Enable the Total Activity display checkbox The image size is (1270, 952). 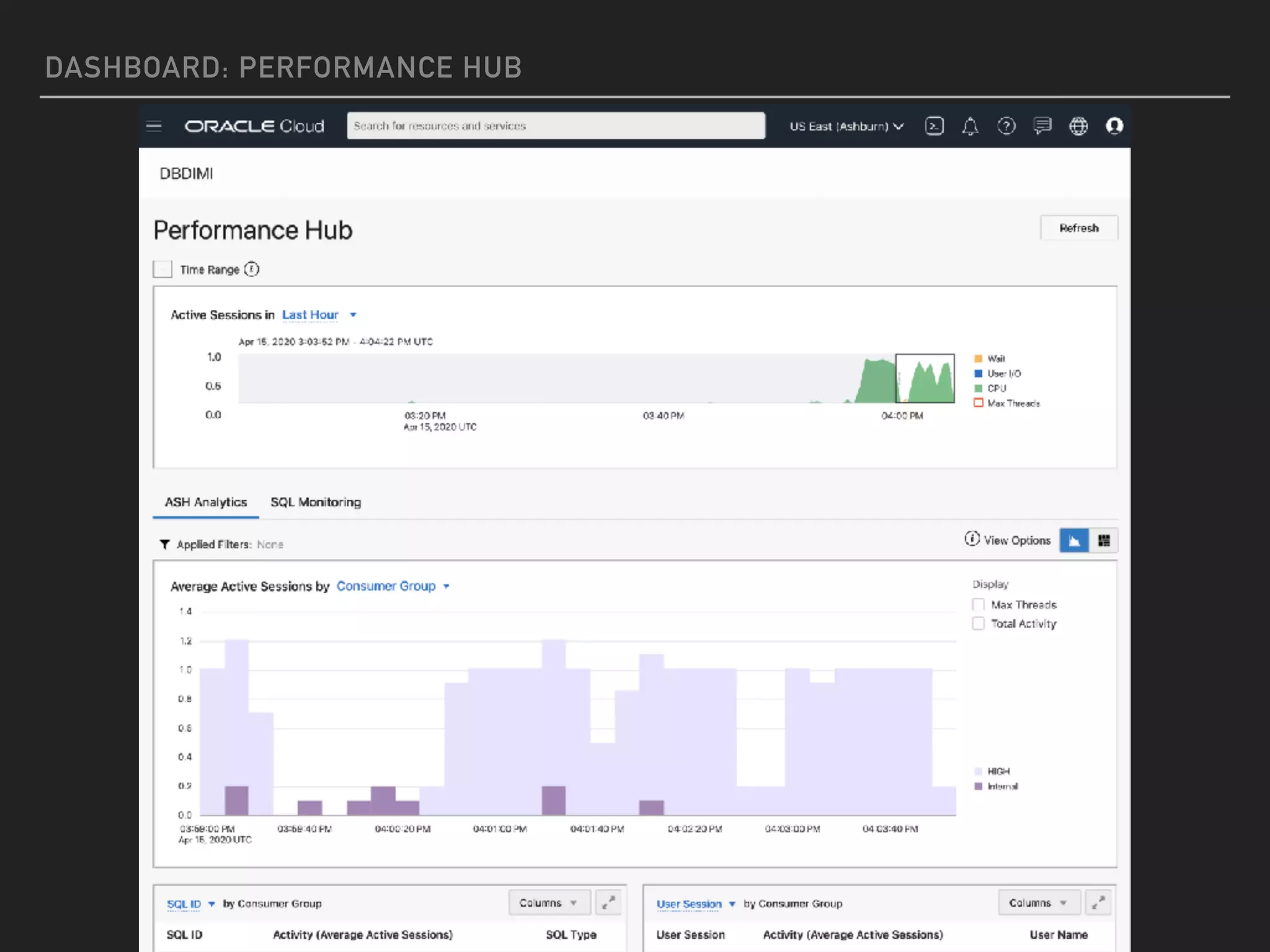[978, 624]
